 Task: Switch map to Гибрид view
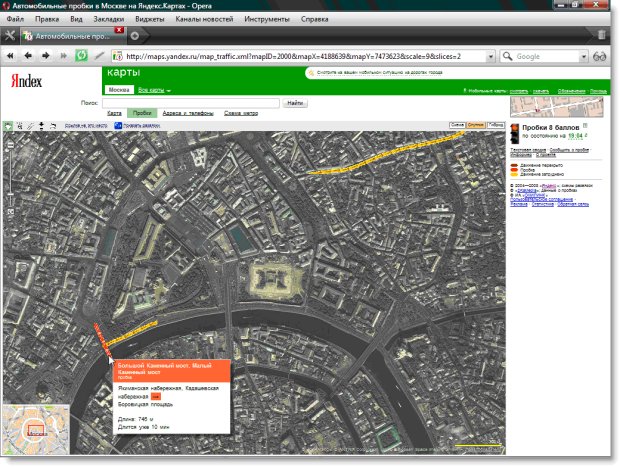(495, 125)
